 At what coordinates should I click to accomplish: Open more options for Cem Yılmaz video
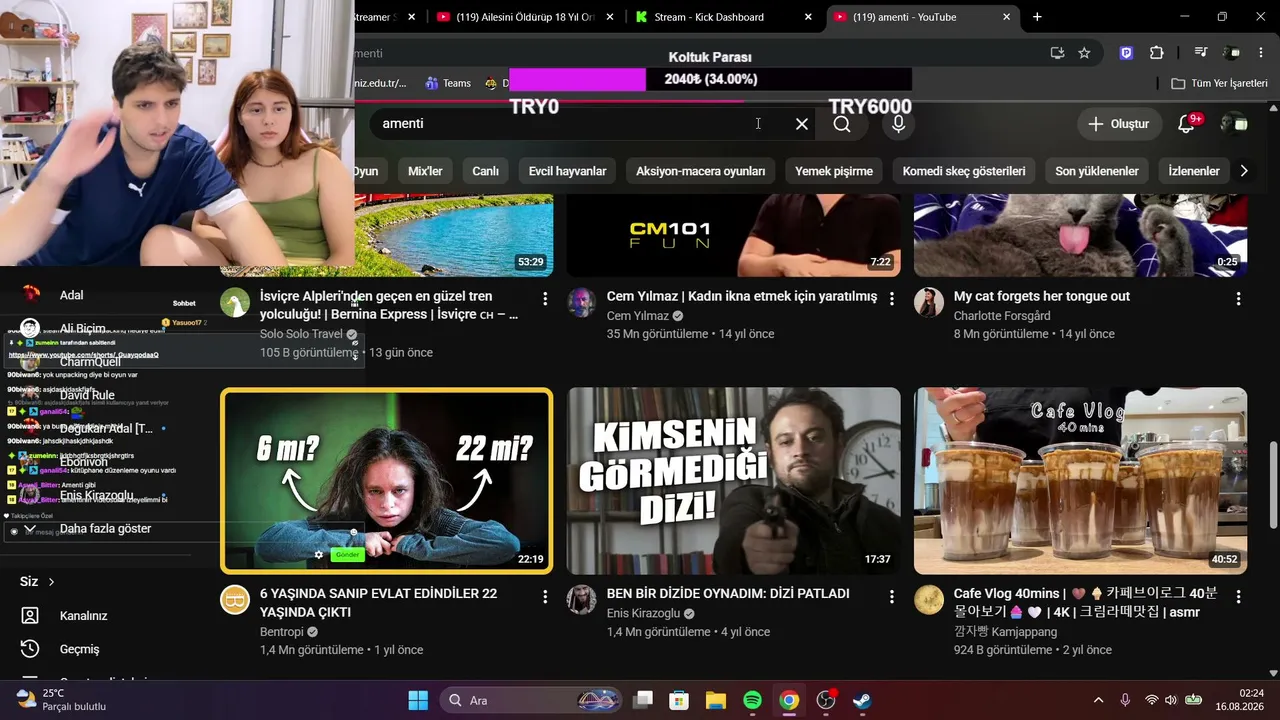892,298
